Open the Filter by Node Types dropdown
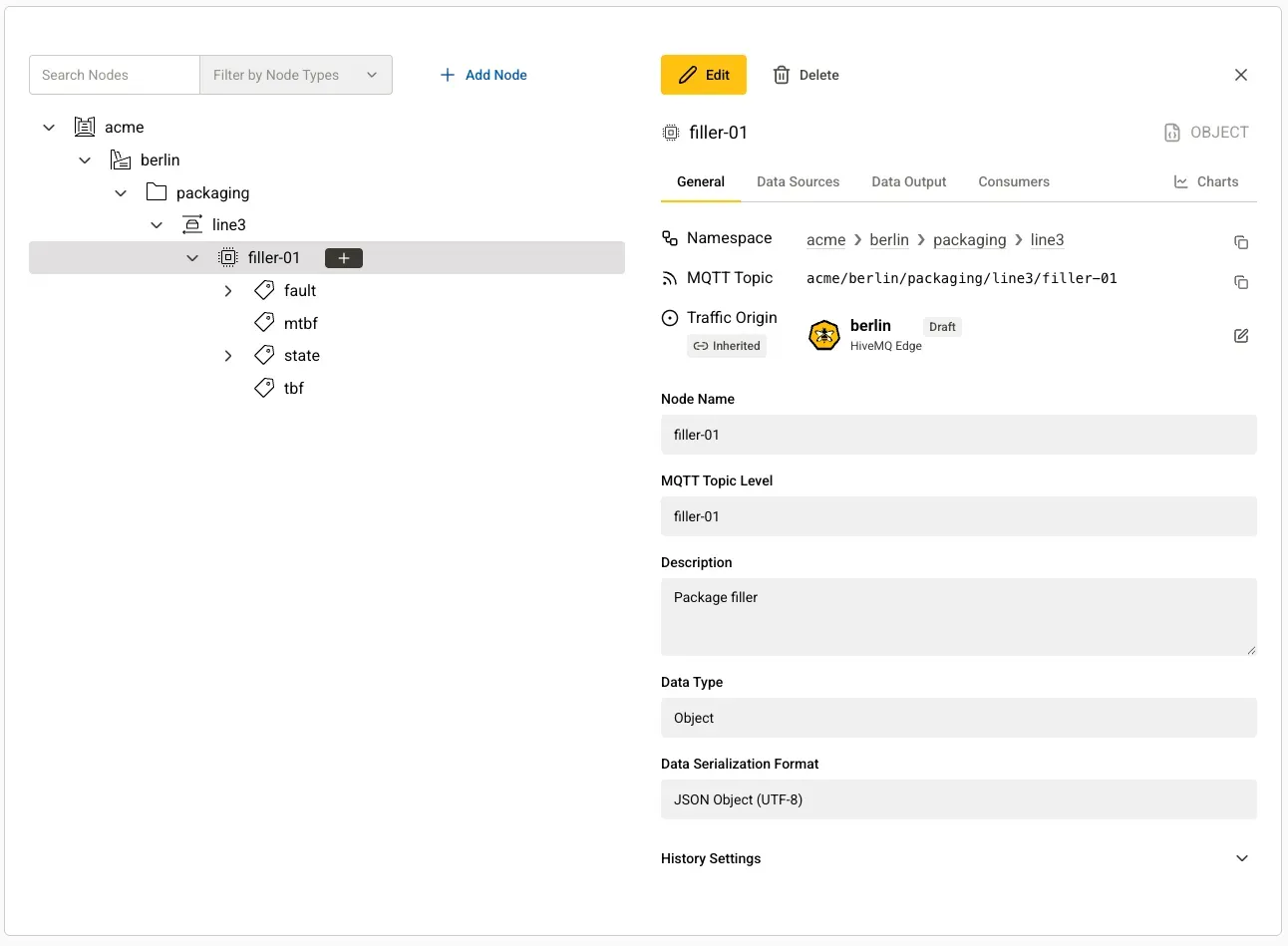Viewport: 1288px width, 946px height. pyautogui.click(x=296, y=75)
